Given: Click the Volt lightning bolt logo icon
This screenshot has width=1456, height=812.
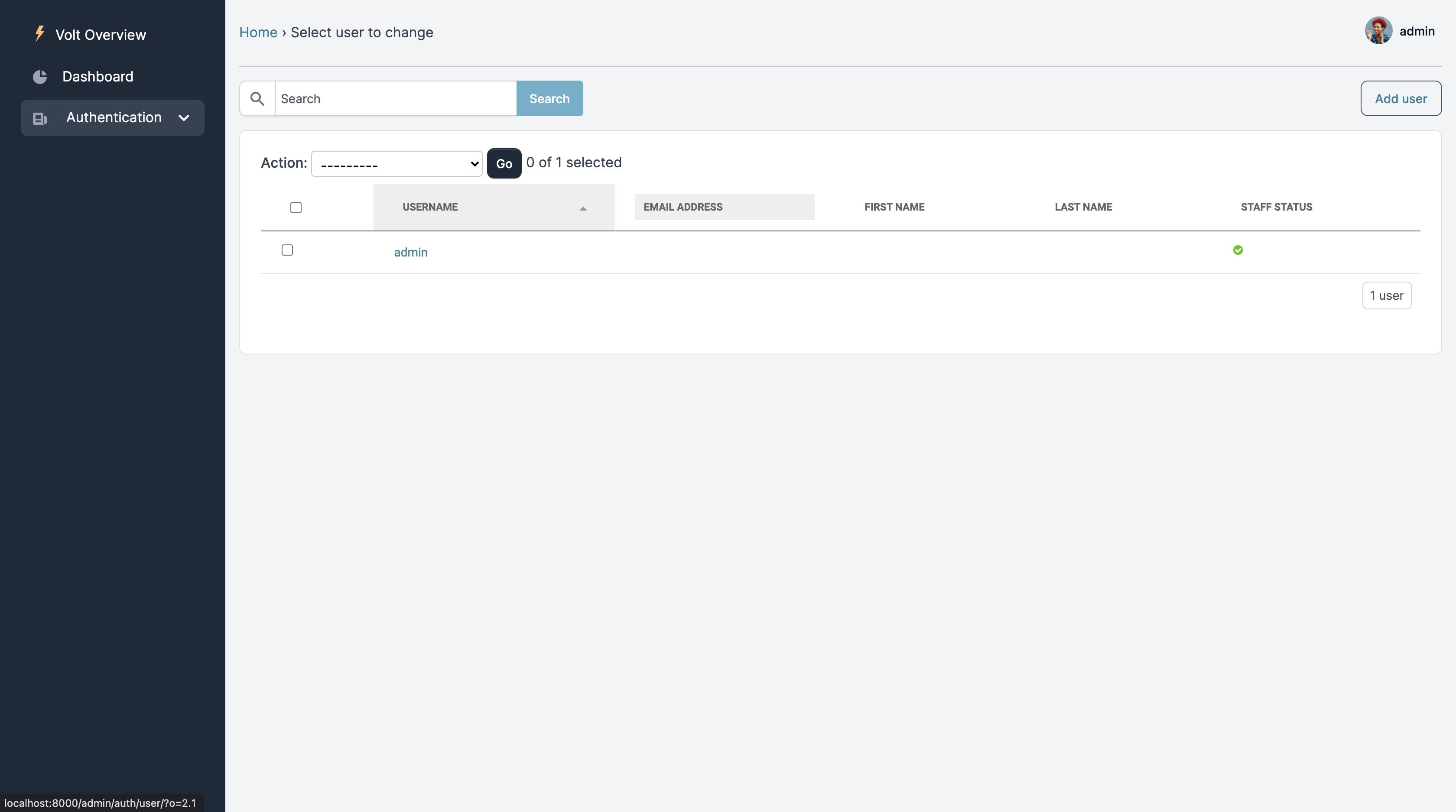Looking at the screenshot, I should (x=39, y=33).
